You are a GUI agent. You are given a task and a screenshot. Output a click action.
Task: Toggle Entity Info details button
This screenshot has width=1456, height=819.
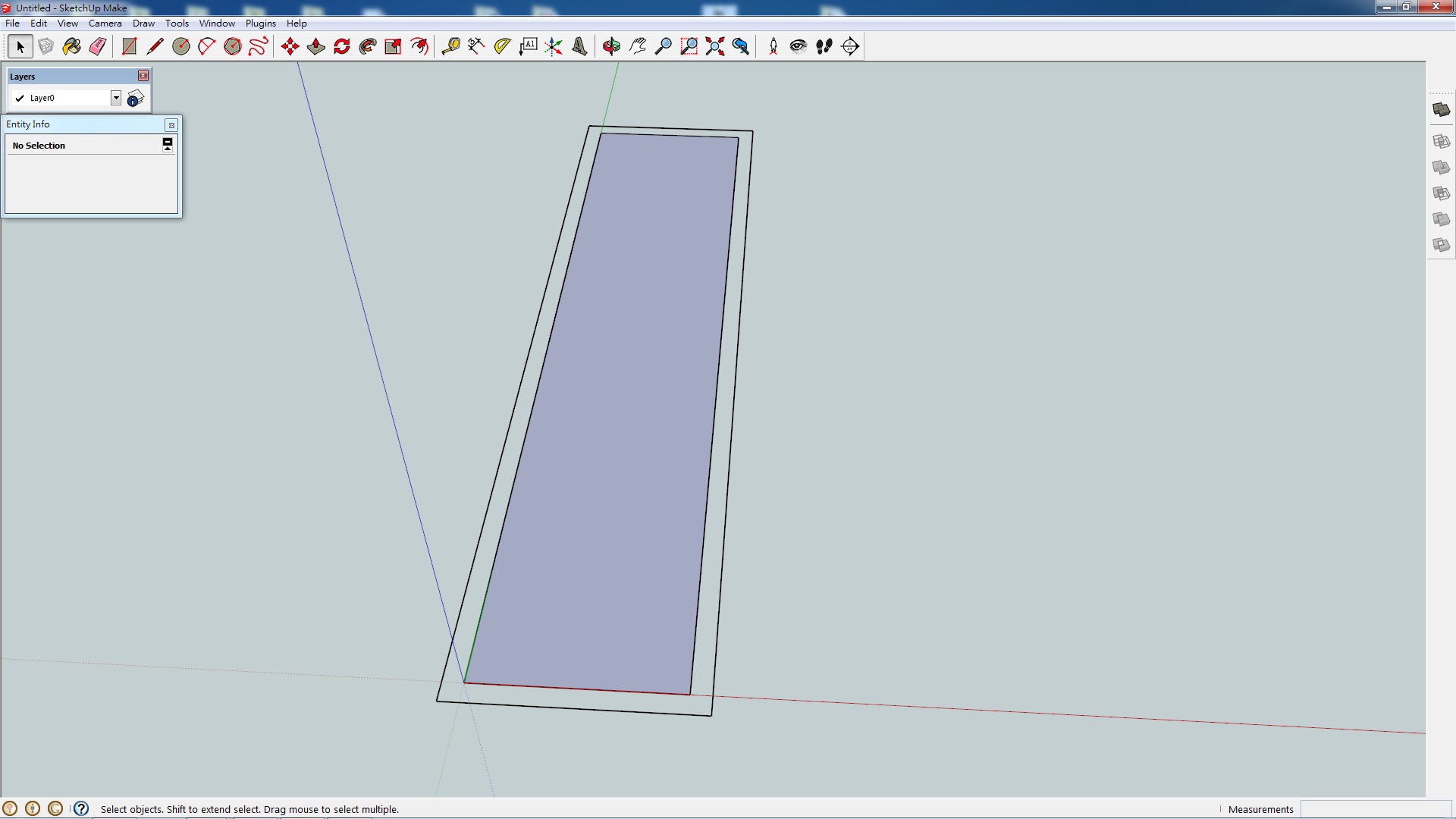(x=168, y=144)
